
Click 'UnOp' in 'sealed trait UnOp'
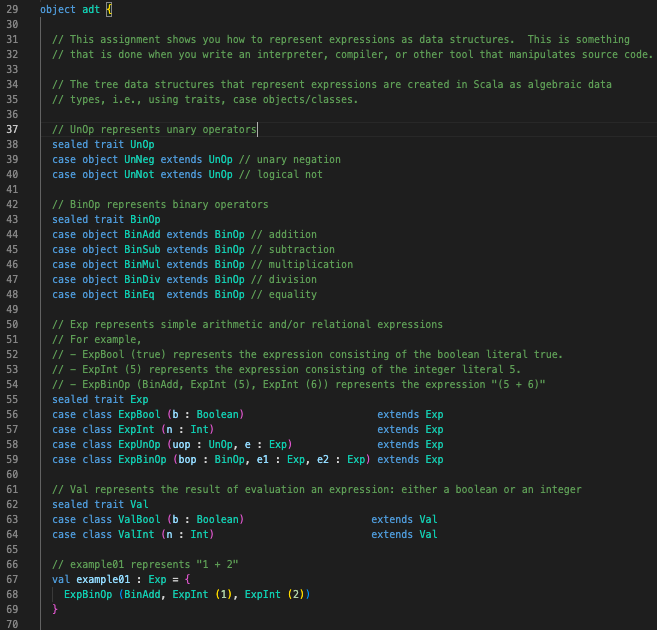coord(142,145)
